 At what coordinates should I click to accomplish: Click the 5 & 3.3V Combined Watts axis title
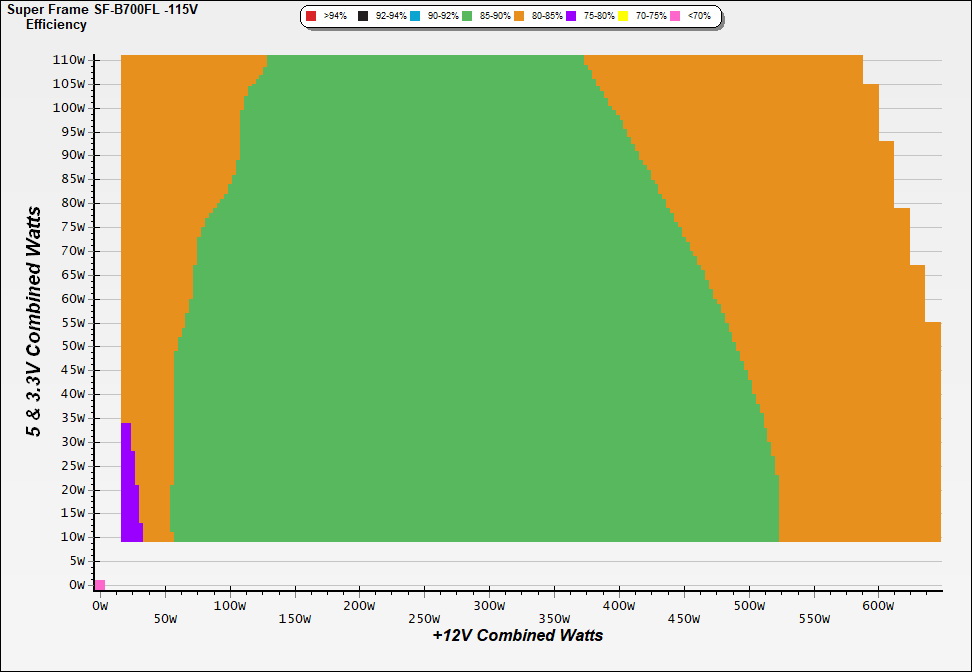34,322
